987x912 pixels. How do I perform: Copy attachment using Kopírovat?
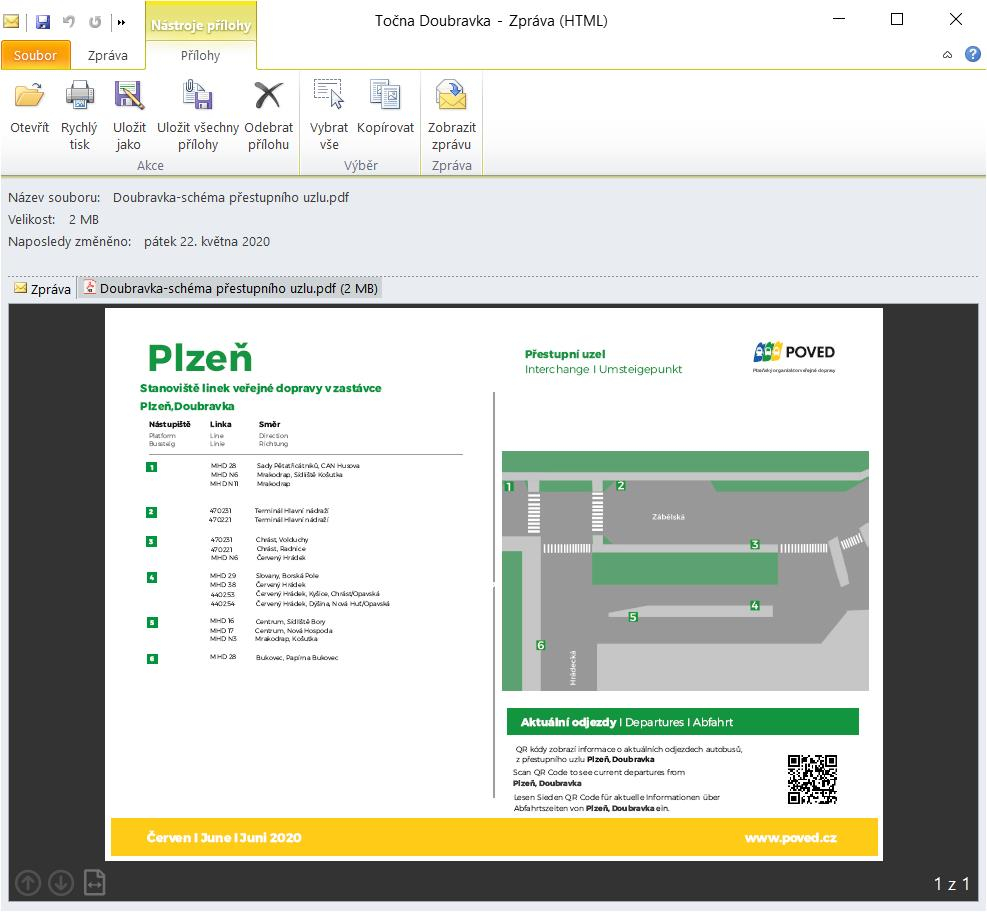point(385,108)
